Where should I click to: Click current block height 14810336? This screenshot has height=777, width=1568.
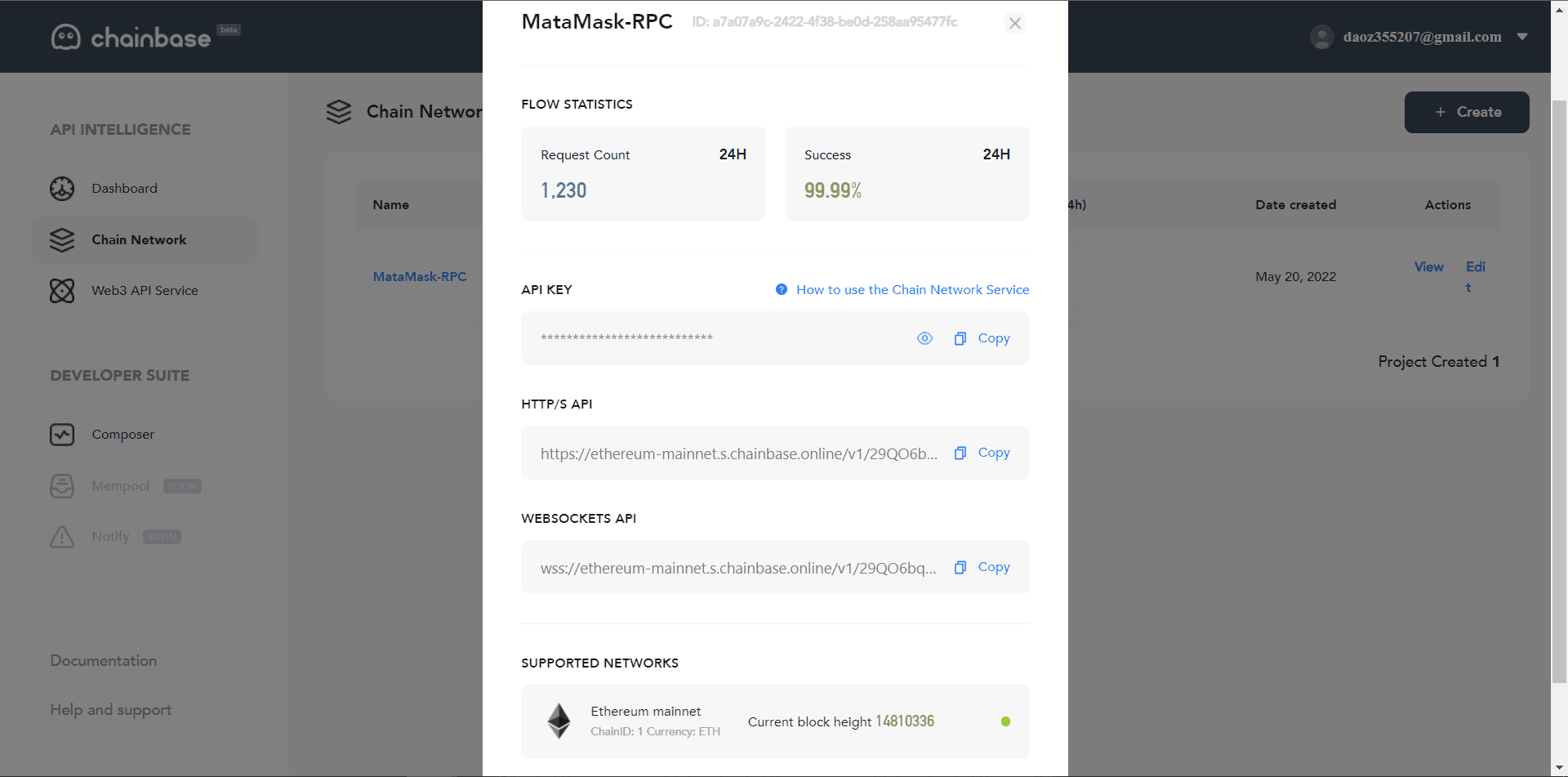[x=905, y=721]
